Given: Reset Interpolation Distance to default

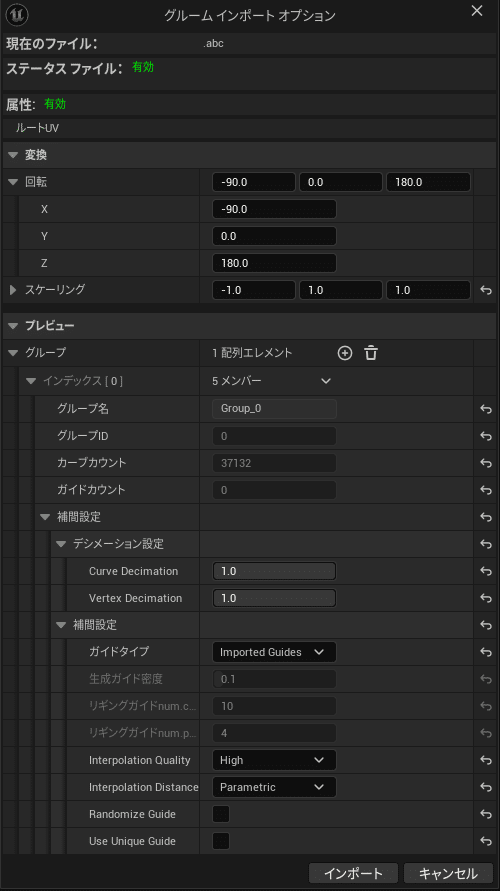Looking at the screenshot, I should [x=486, y=787].
